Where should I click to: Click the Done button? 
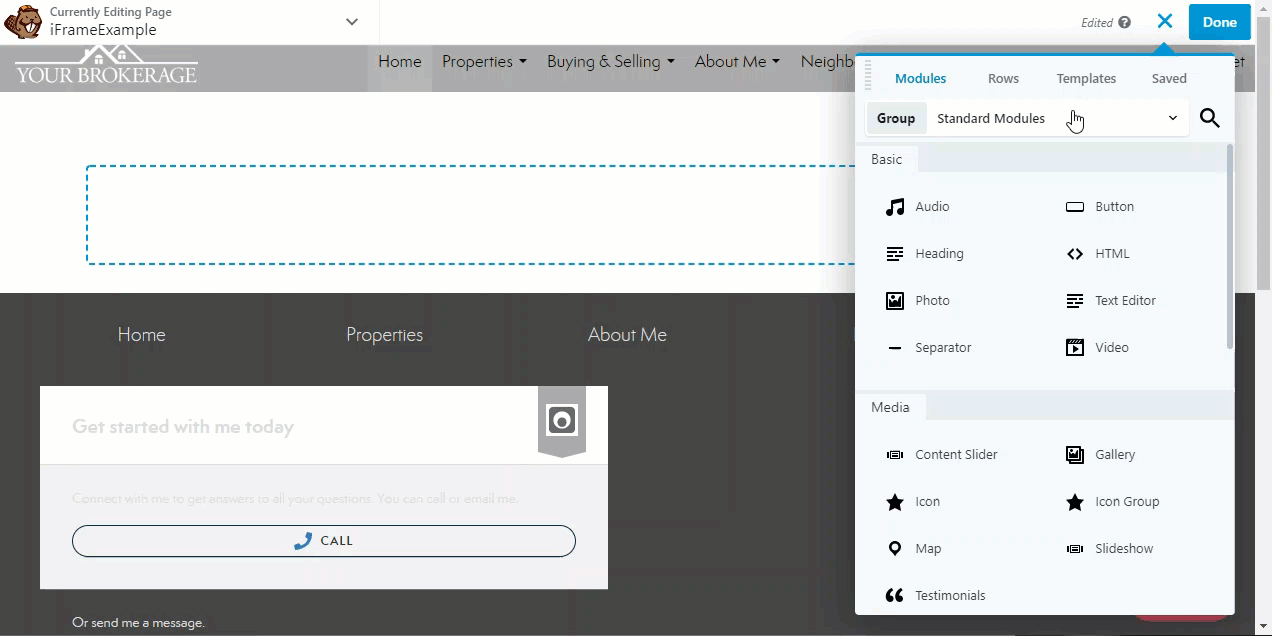1219,22
